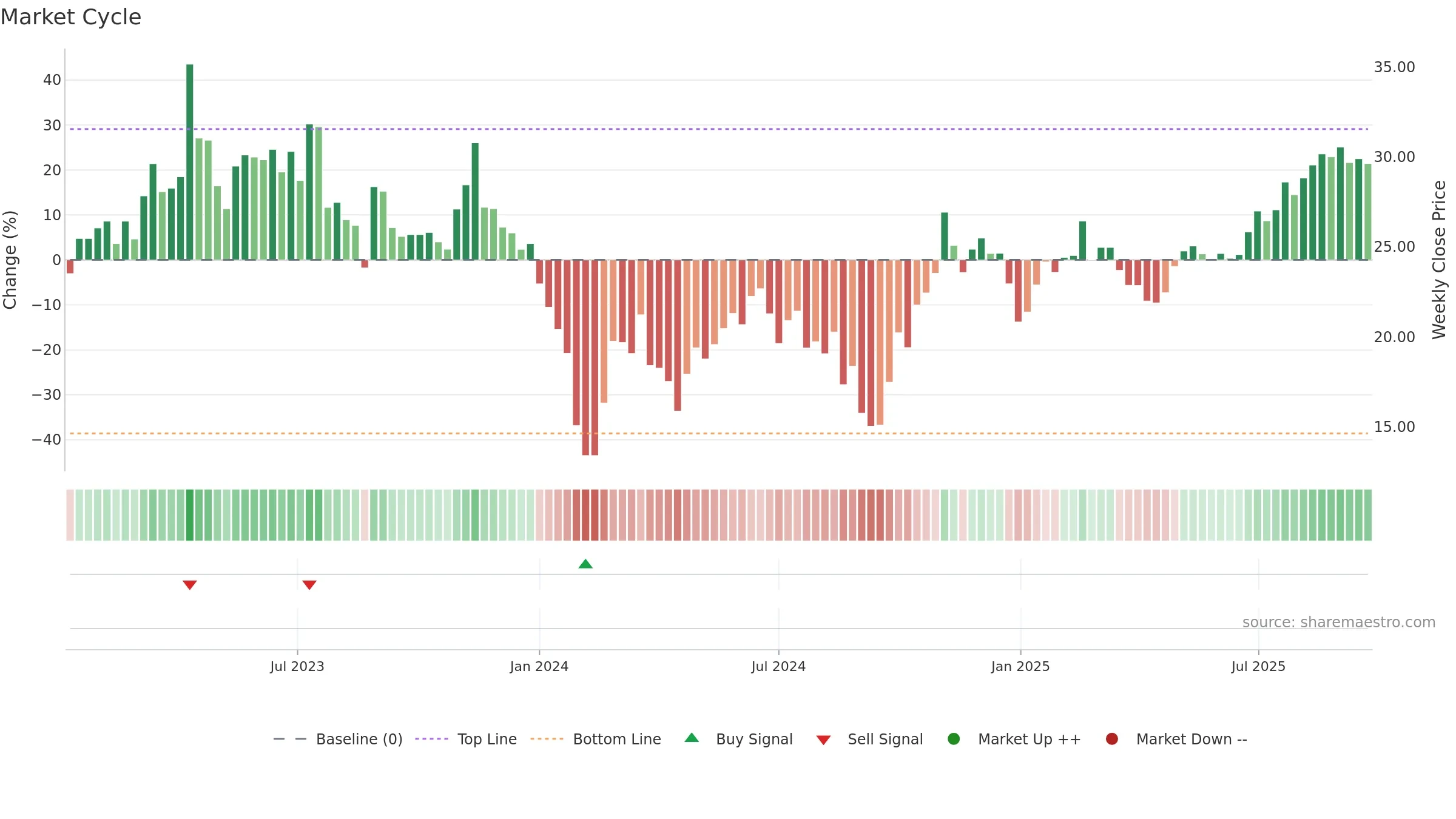1456x819 pixels.
Task: Click the Jul 2024 axis label
Action: point(778,666)
